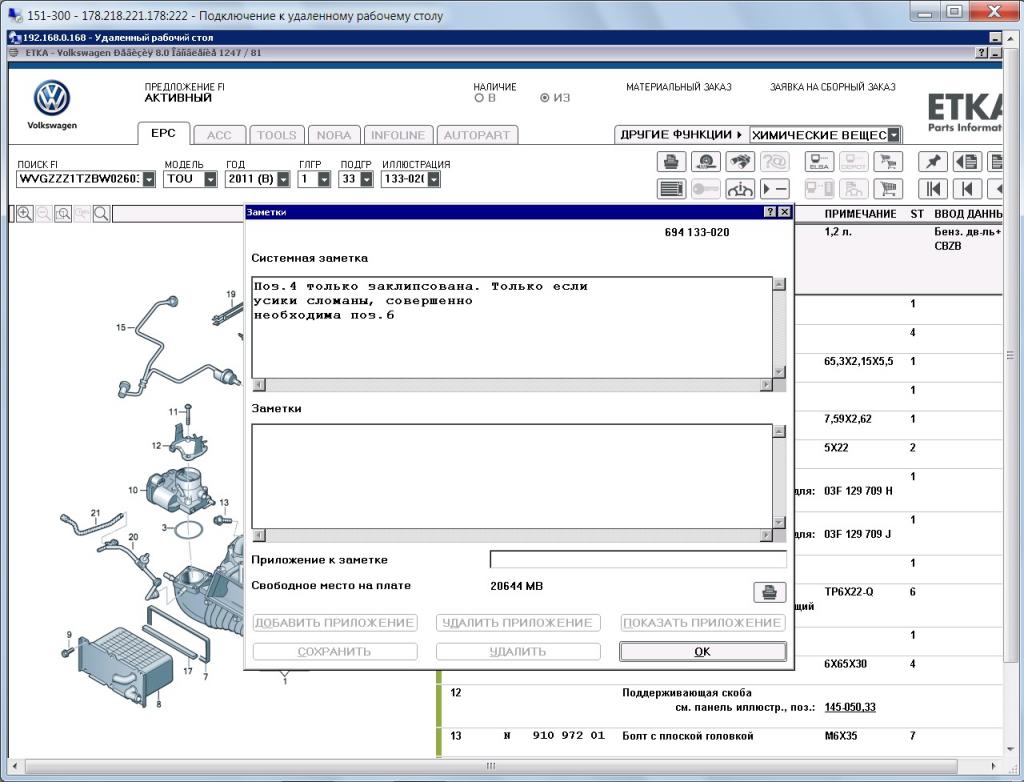The height and width of the screenshot is (782, 1024).
Task: Open the ДРУГИЕ ФУНКЦИИ menu
Action: pos(681,135)
